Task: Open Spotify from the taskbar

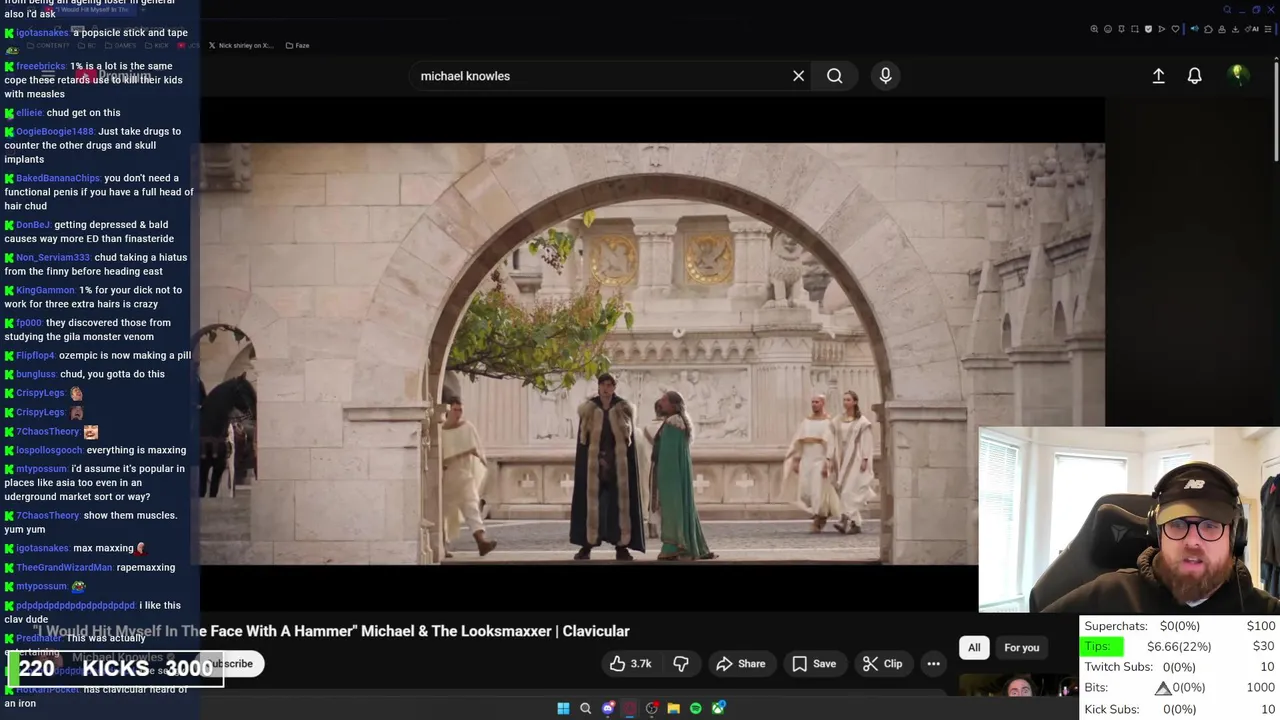Action: point(696,708)
